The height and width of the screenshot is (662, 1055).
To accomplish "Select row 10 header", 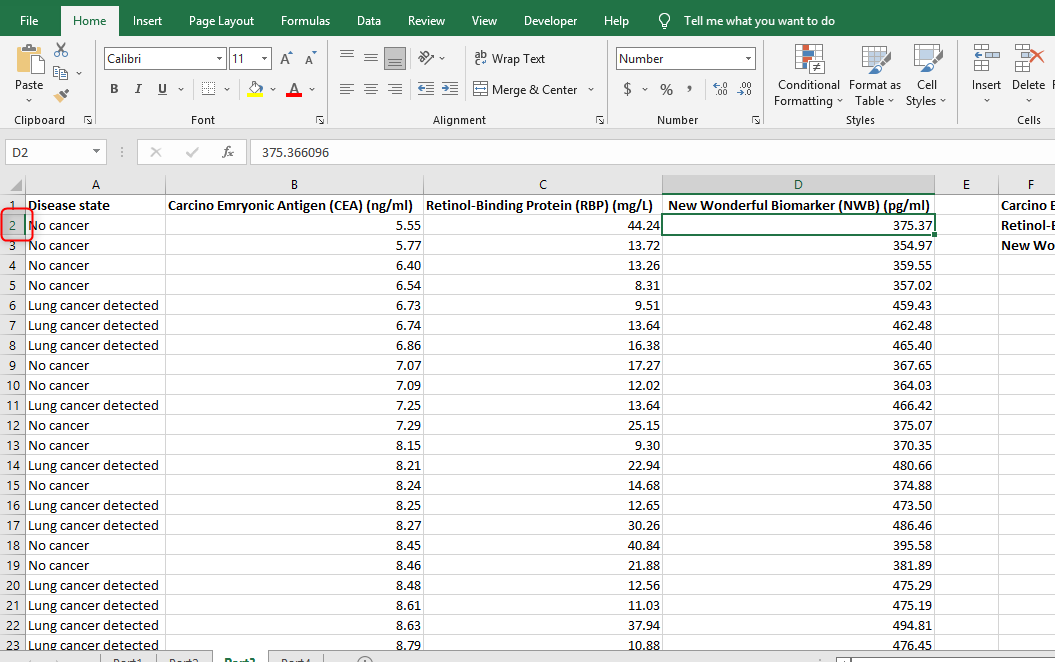I will point(13,385).
